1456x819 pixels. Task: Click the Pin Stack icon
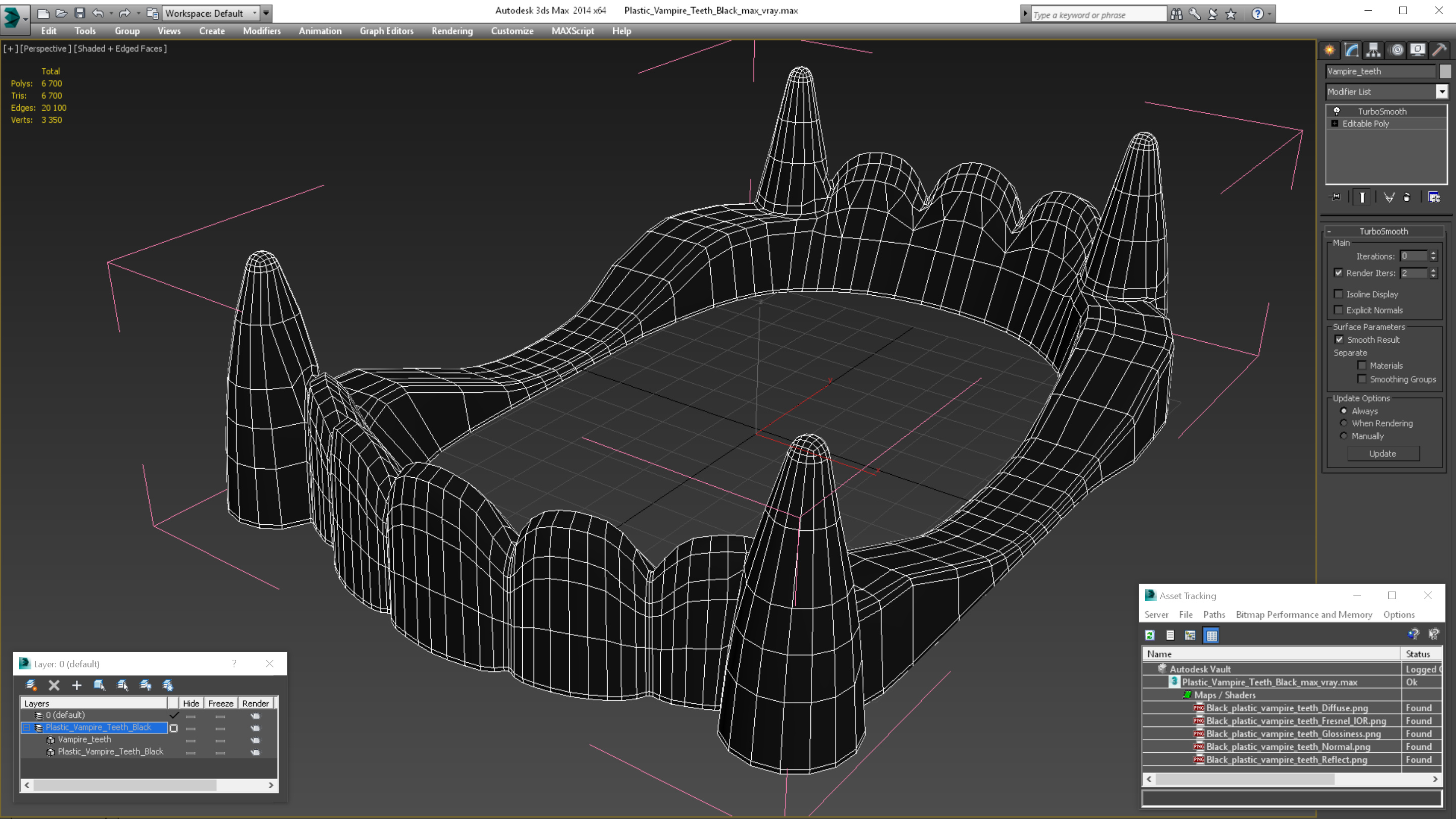1335,197
